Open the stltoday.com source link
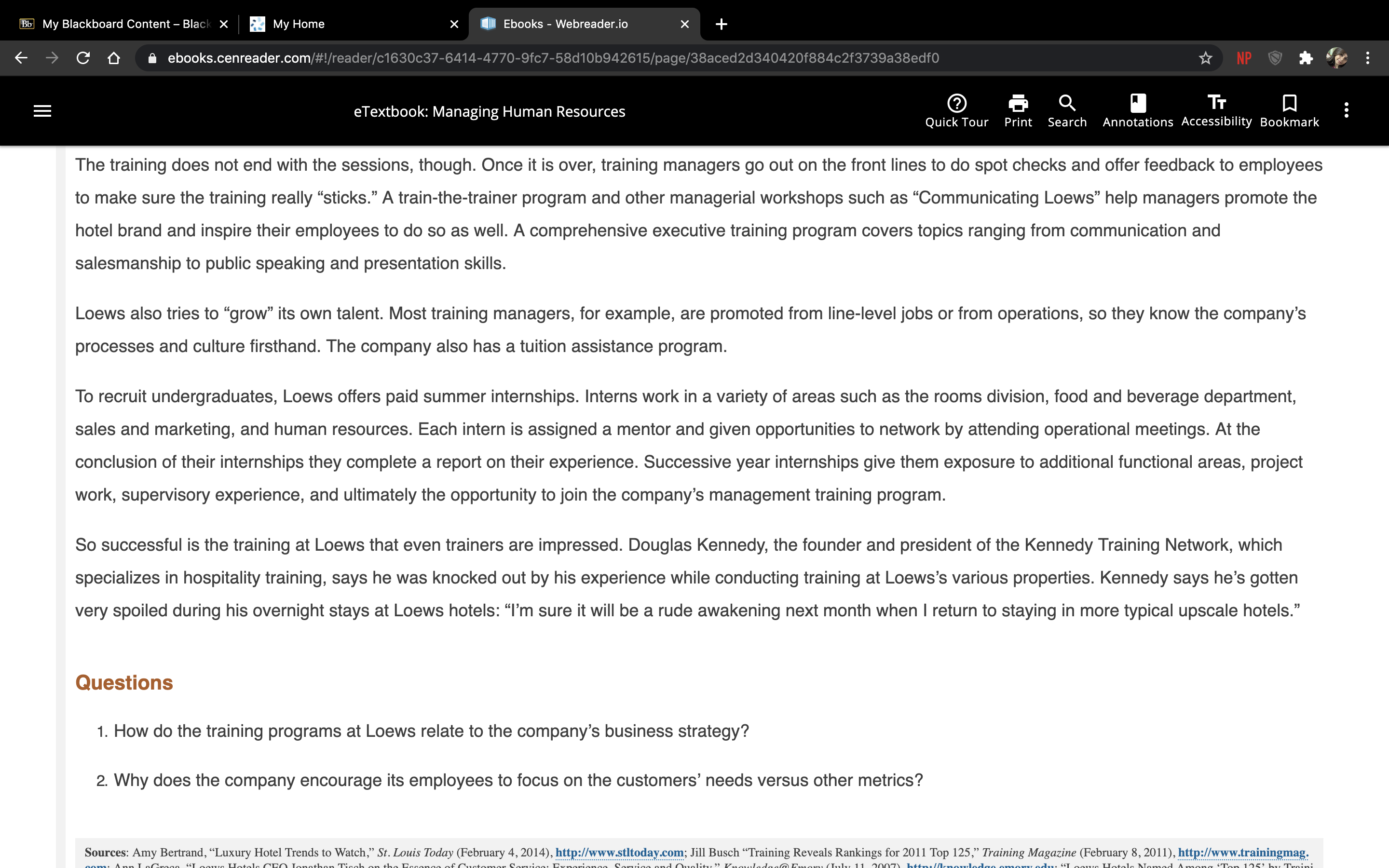Image resolution: width=1389 pixels, height=868 pixels. (x=619, y=853)
